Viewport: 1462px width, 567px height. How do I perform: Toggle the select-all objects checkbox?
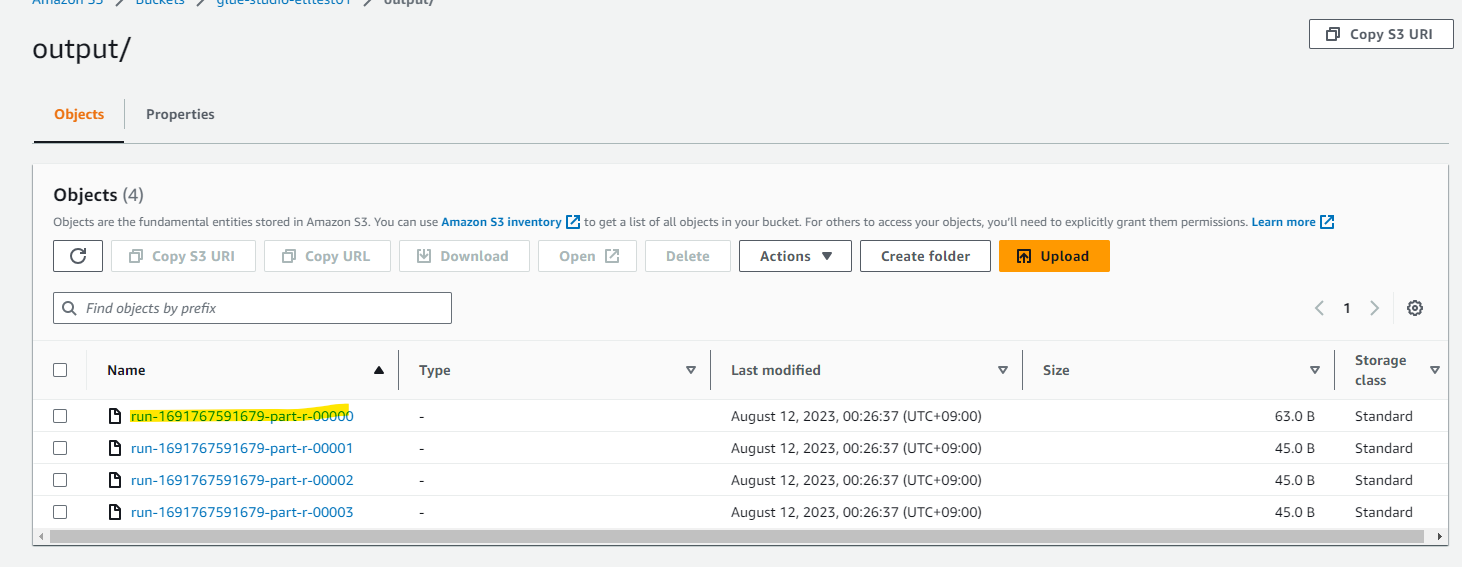(x=60, y=370)
